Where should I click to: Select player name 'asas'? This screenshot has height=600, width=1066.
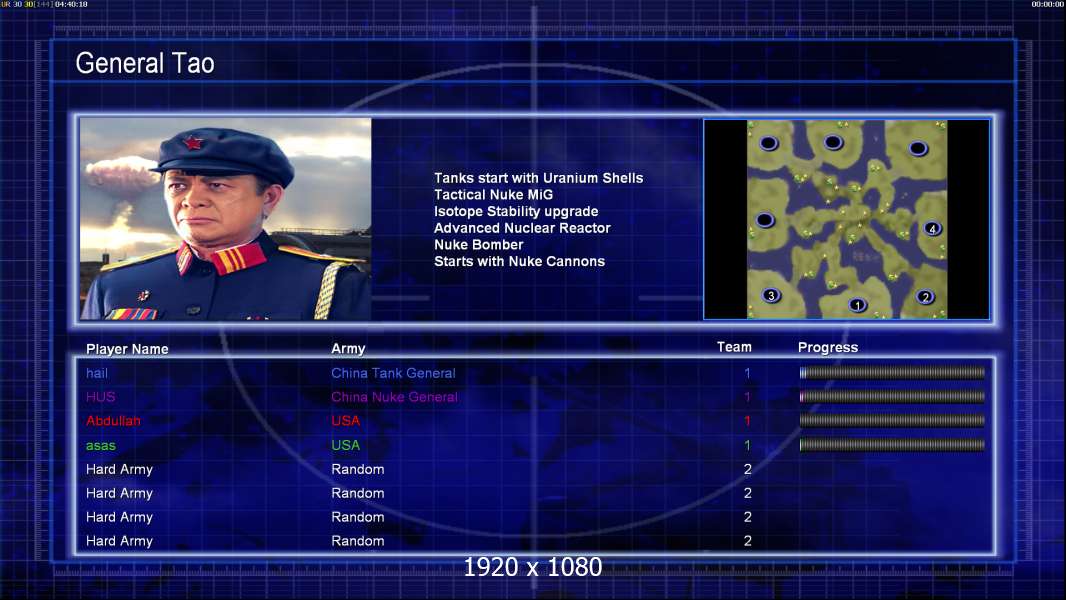101,446
